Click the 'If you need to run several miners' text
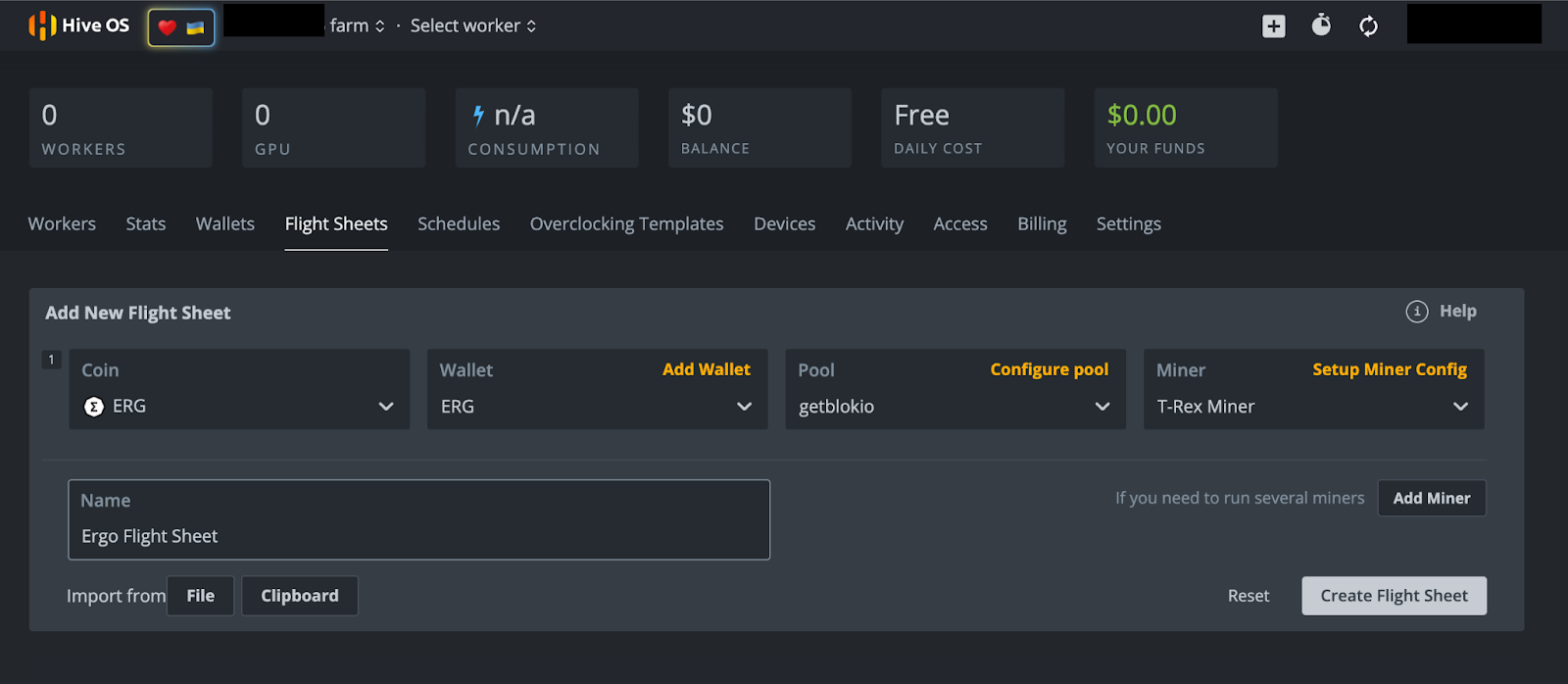Screen dimensions: 1568x684 (x=1240, y=498)
